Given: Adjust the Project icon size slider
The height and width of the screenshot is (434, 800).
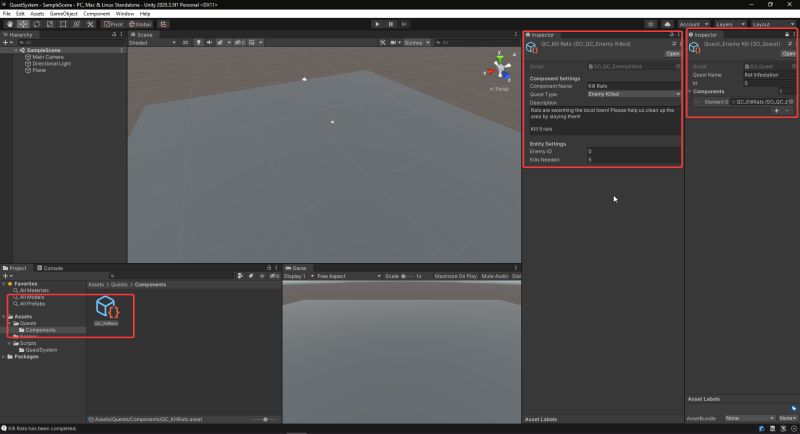Looking at the screenshot, I should coord(265,419).
